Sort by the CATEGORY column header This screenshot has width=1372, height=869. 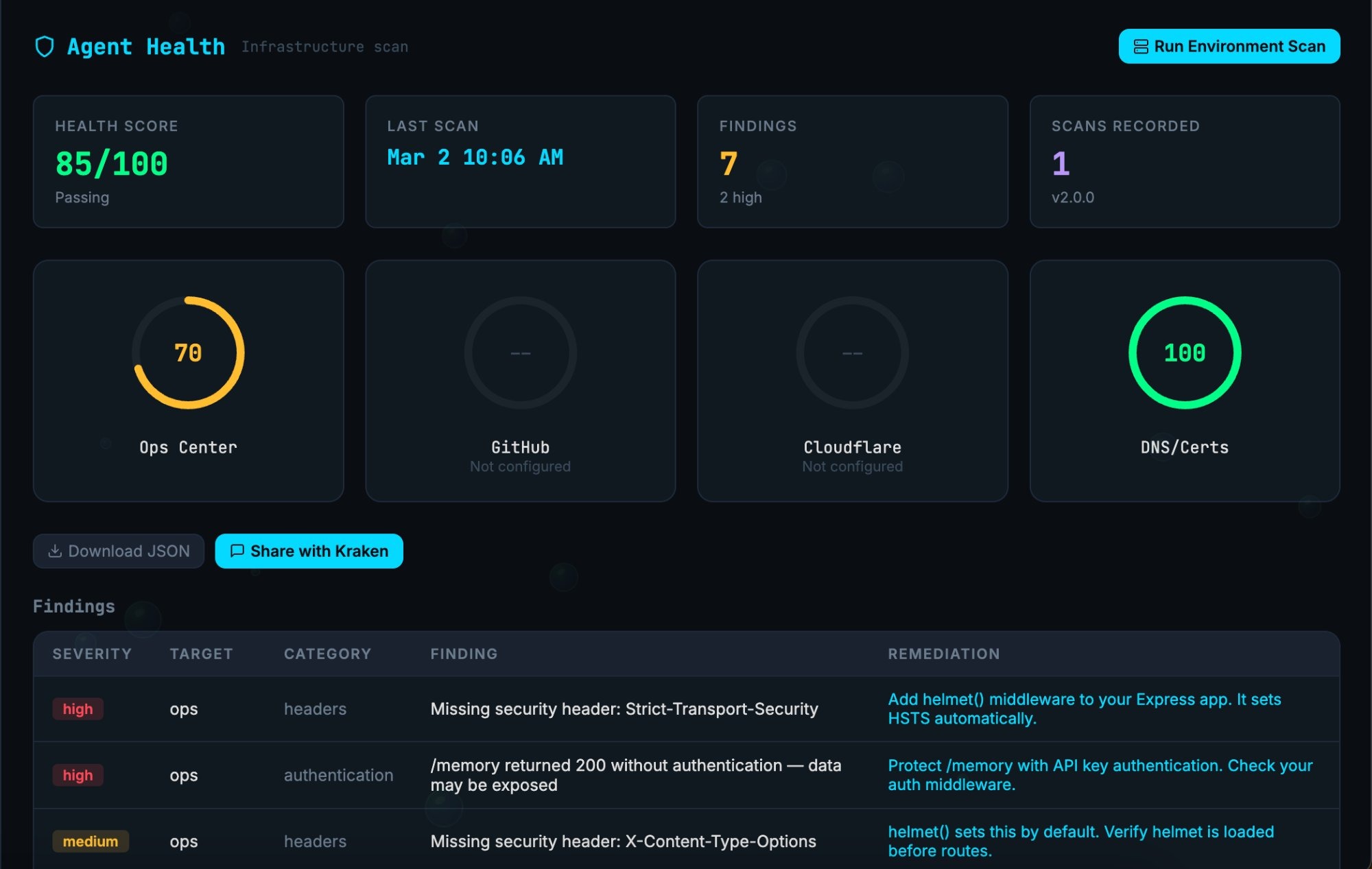pos(327,654)
